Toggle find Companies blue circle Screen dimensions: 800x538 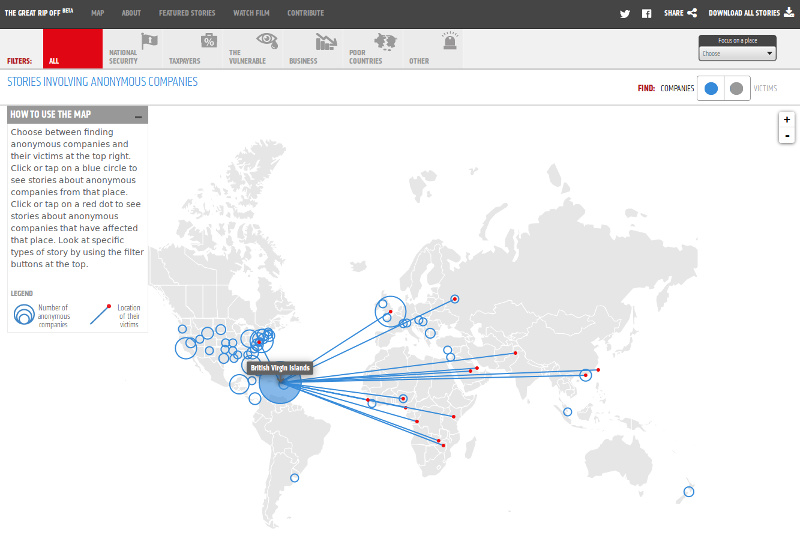click(x=711, y=88)
